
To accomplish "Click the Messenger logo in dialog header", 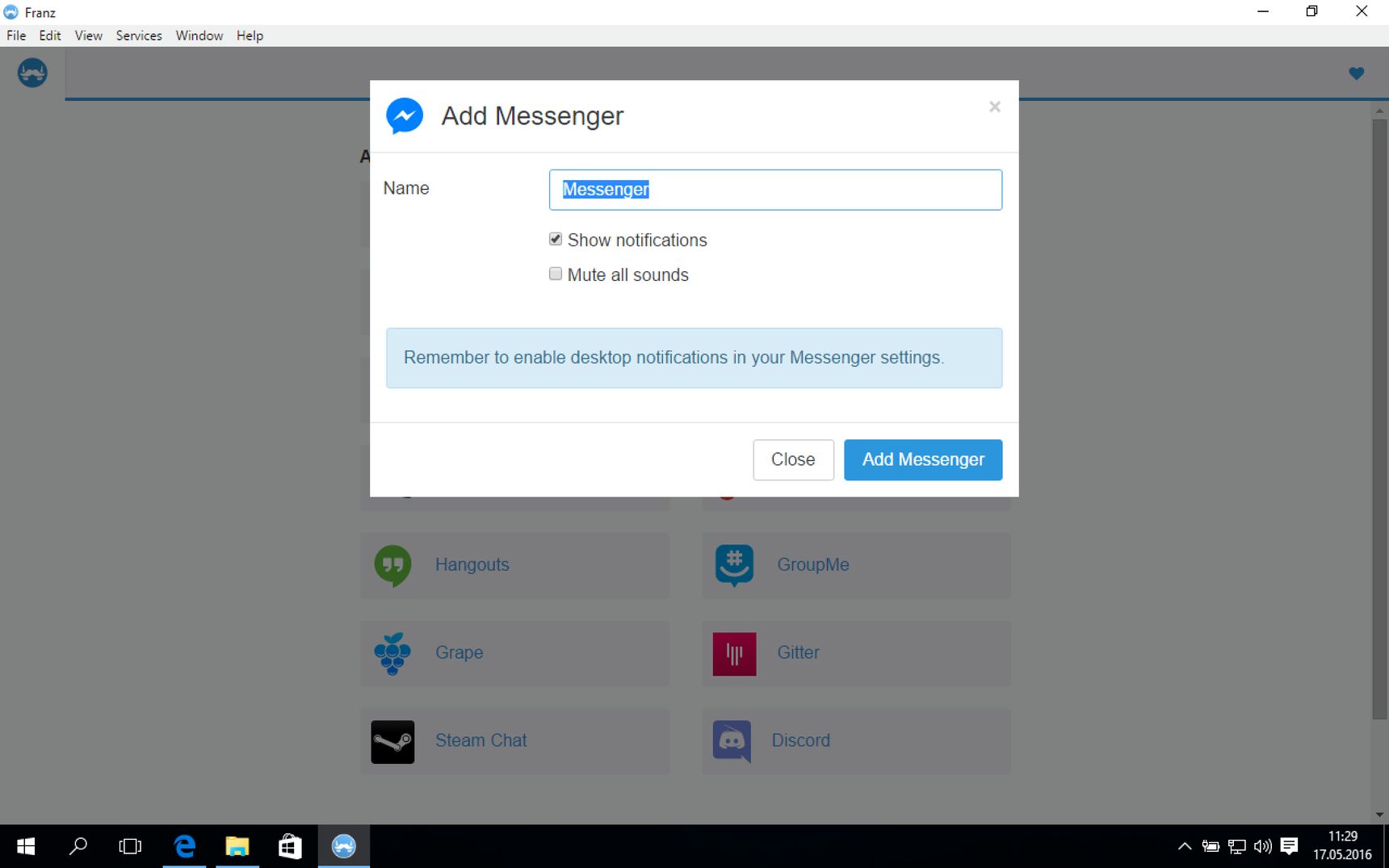I will (x=405, y=116).
